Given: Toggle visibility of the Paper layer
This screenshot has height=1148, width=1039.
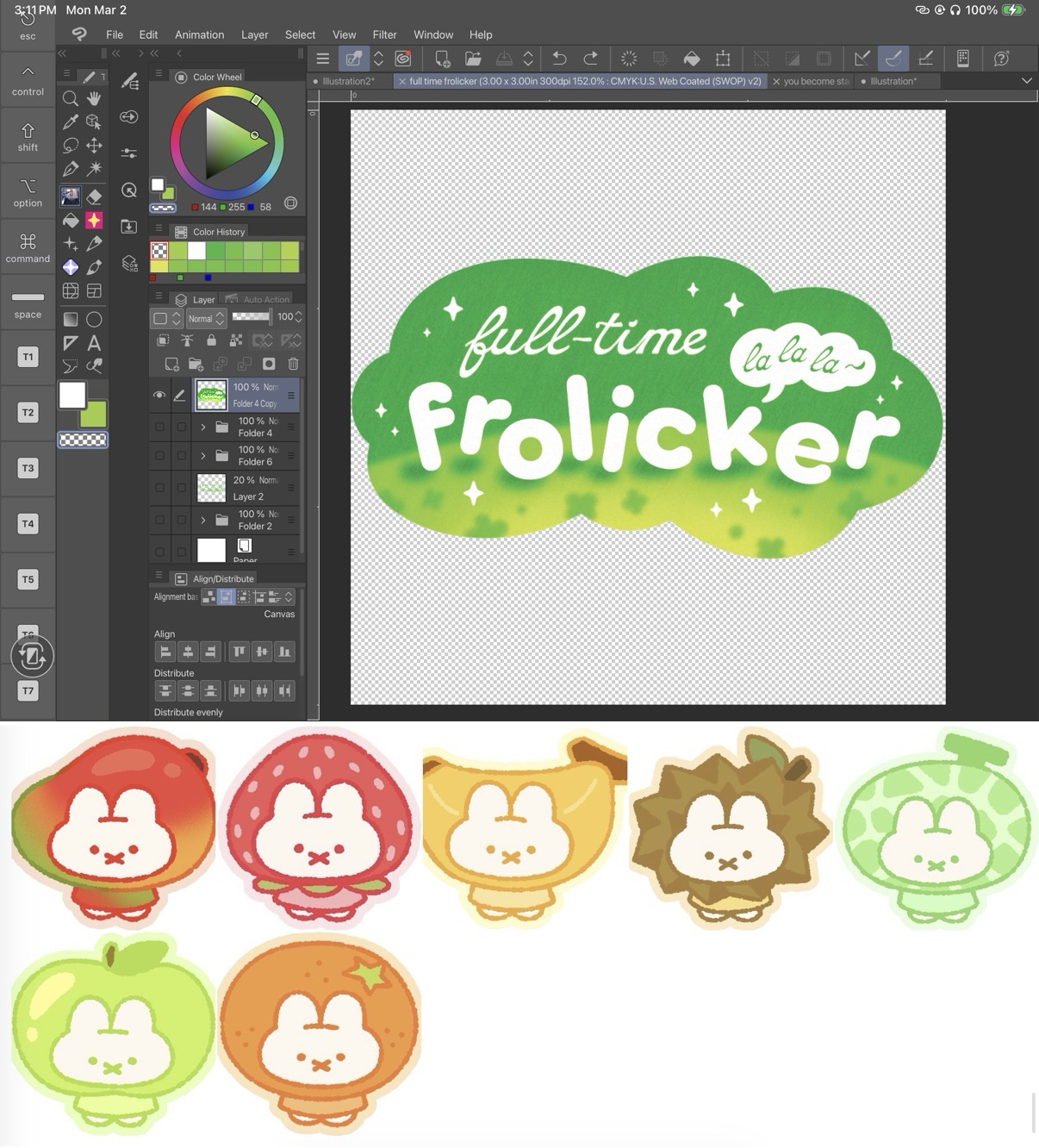Looking at the screenshot, I should pyautogui.click(x=159, y=550).
